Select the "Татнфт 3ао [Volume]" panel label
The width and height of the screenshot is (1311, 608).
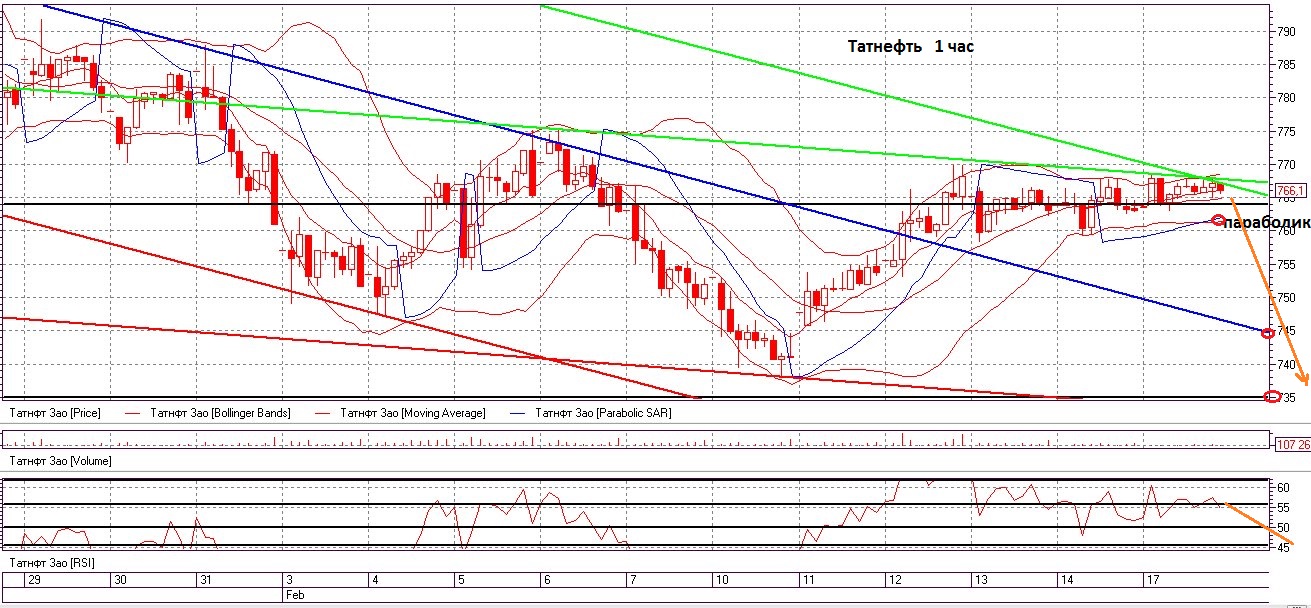click(x=59, y=461)
